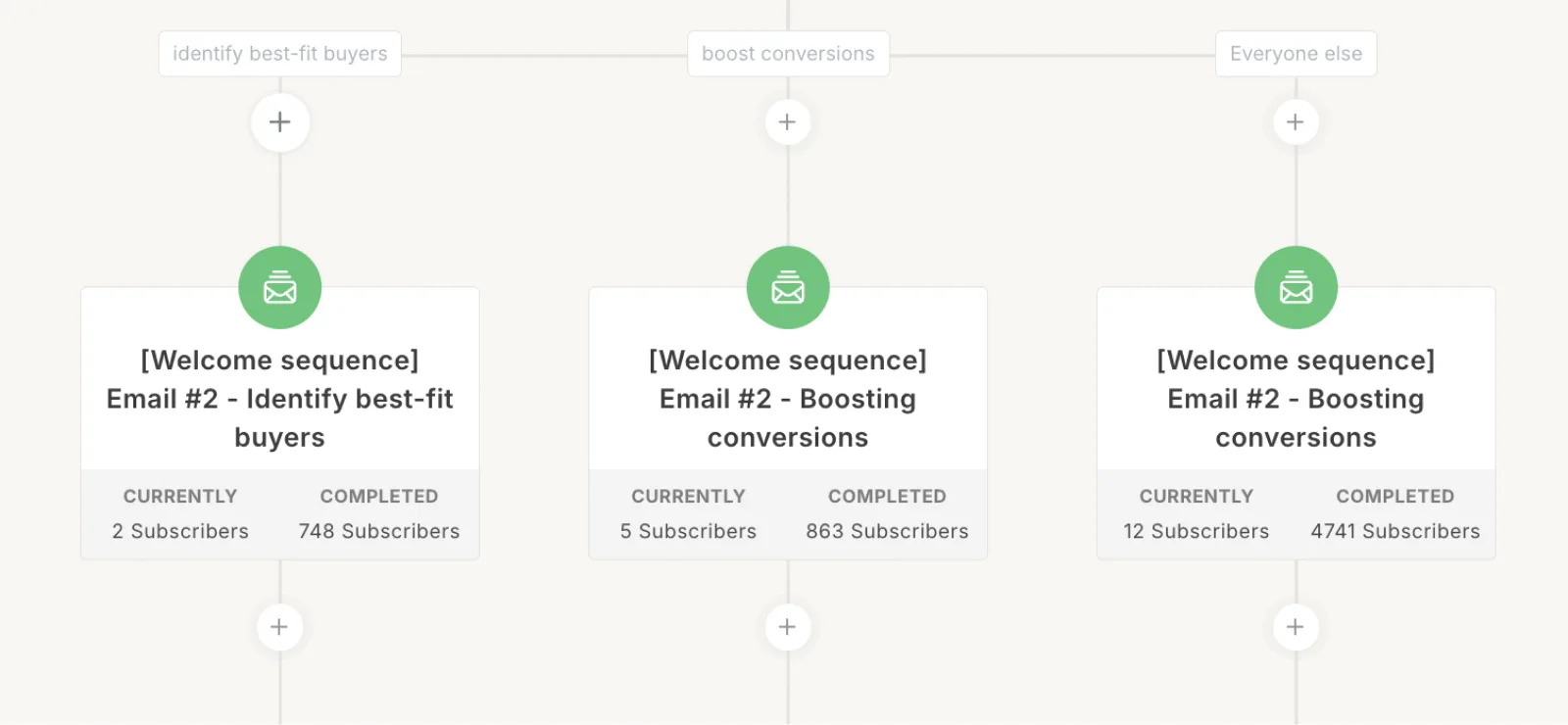Image resolution: width=1568 pixels, height=725 pixels.
Task: Open the 'Everyone else' branch label
Action: pyautogui.click(x=1296, y=54)
